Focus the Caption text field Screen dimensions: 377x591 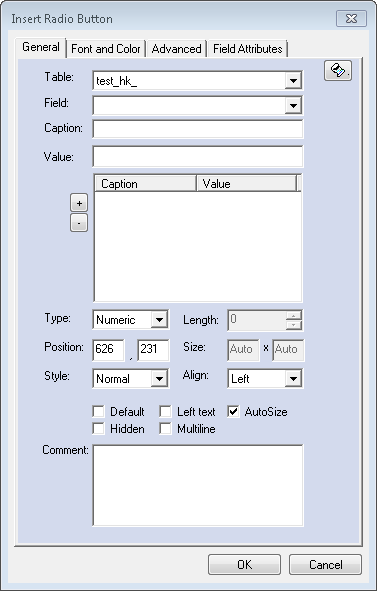(x=198, y=129)
